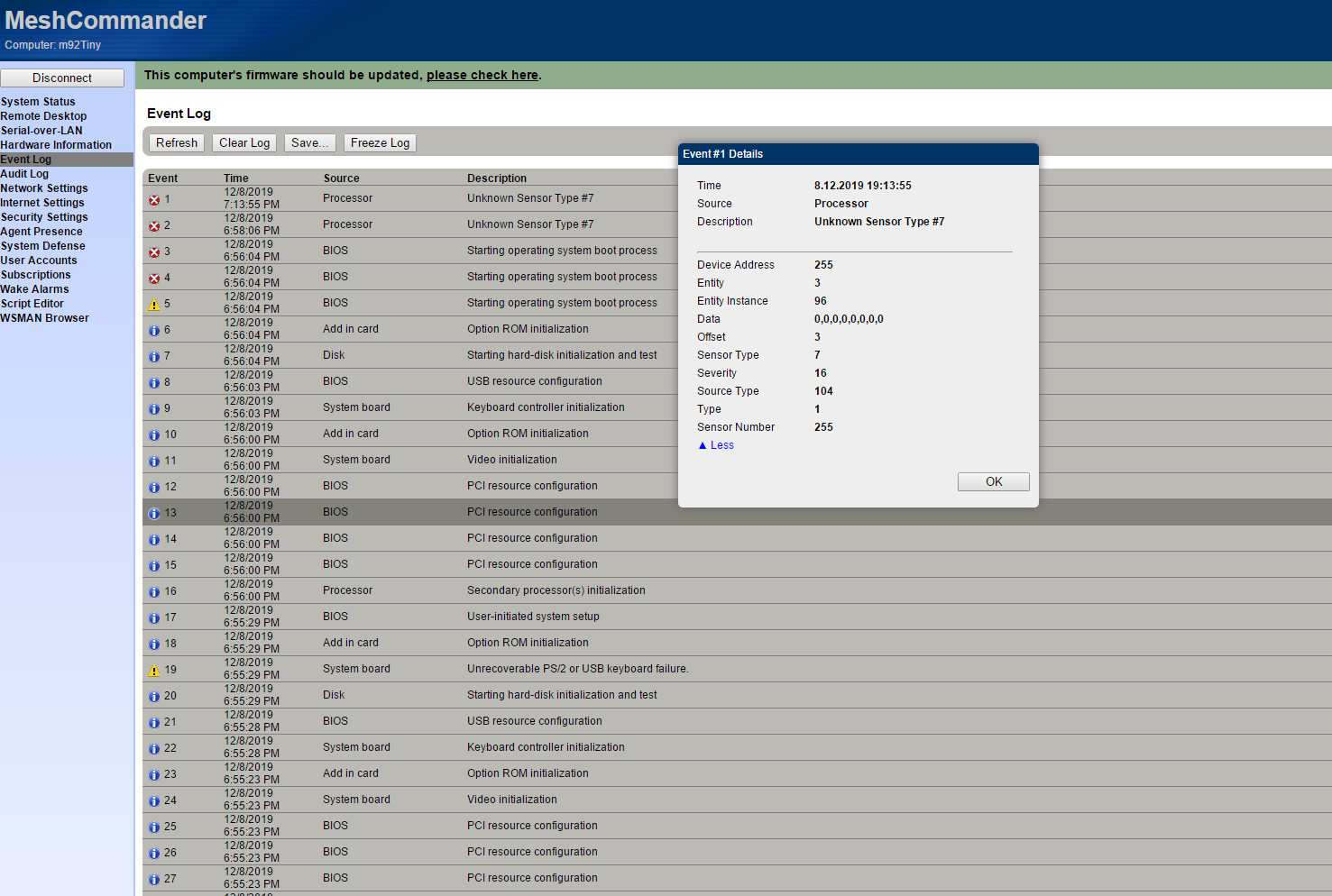Click the info icon for event 13

pyautogui.click(x=154, y=514)
